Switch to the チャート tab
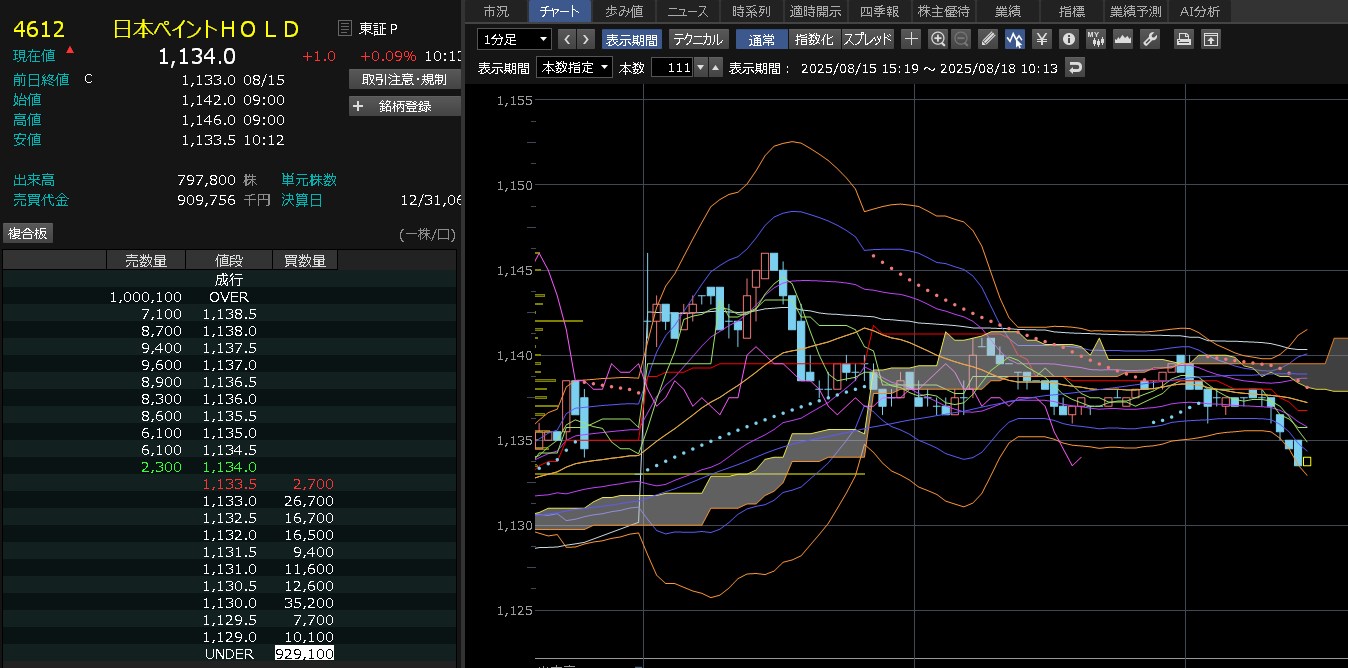Image resolution: width=1348 pixels, height=668 pixels. 560,11
